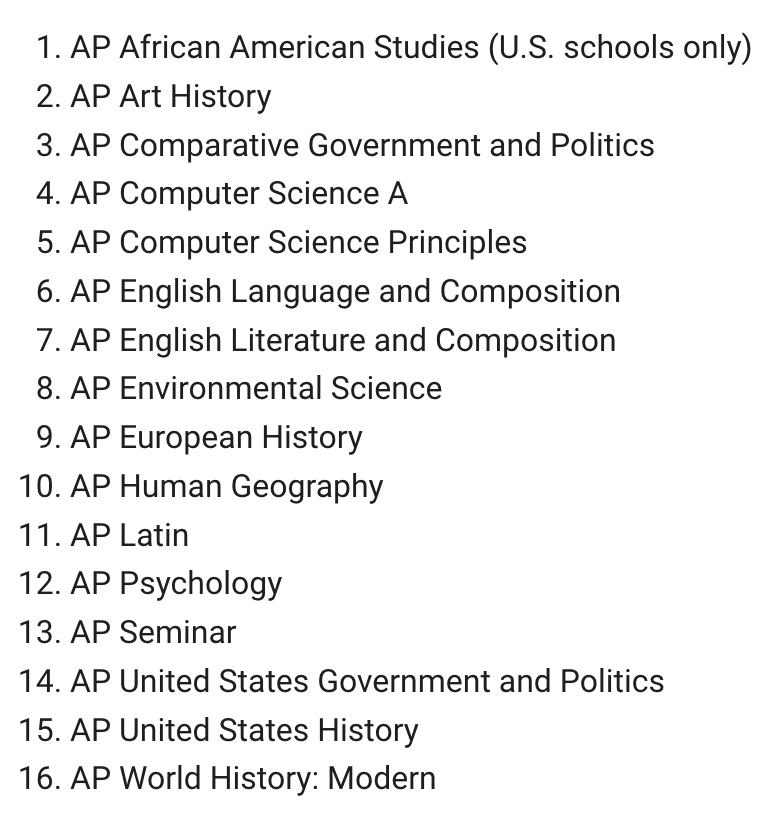Select AP Computer Science A item
Image resolution: width=784 pixels, height=816 pixels.
tap(239, 194)
